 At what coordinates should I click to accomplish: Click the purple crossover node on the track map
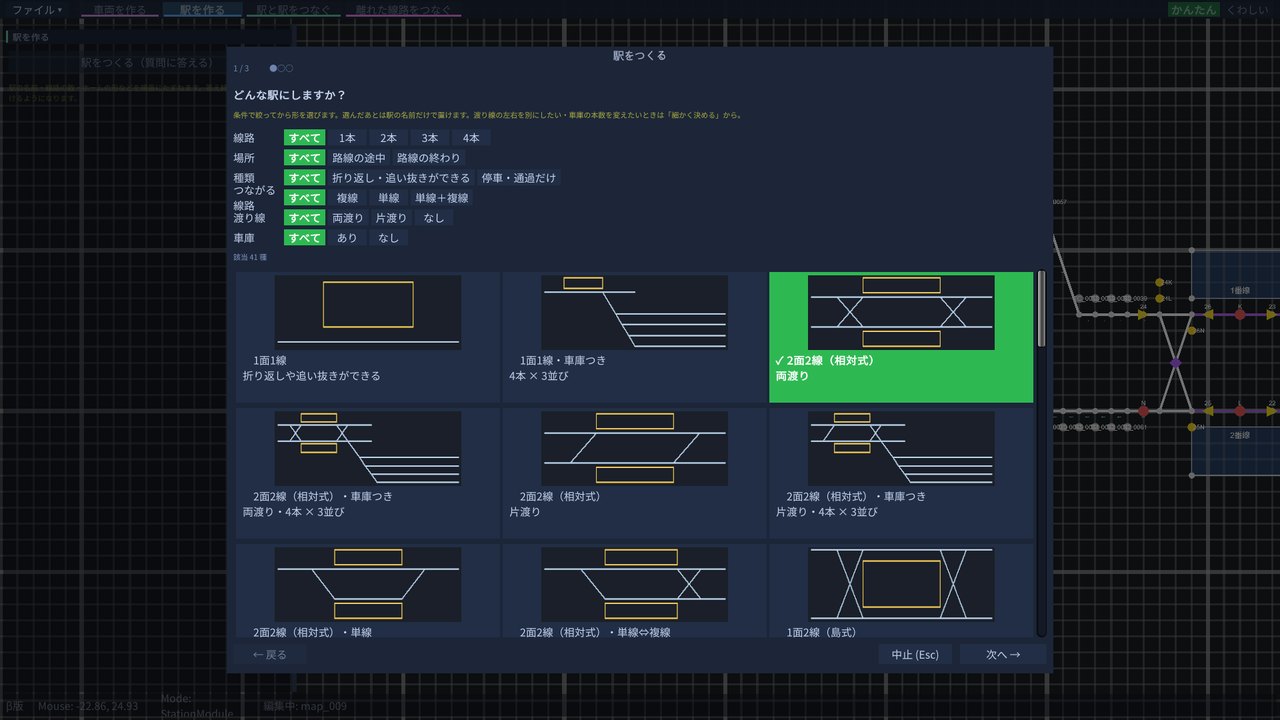1175,362
